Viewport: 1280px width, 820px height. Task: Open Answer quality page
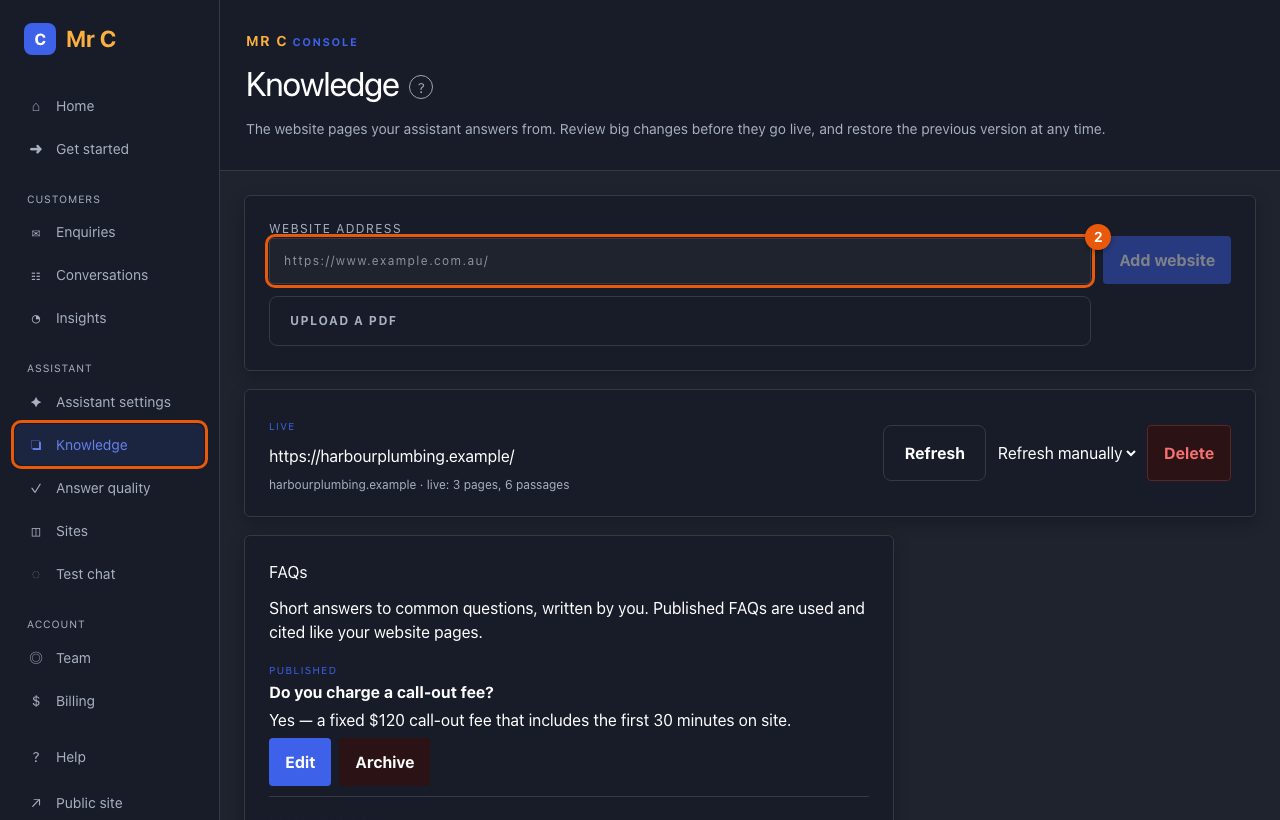click(110, 488)
